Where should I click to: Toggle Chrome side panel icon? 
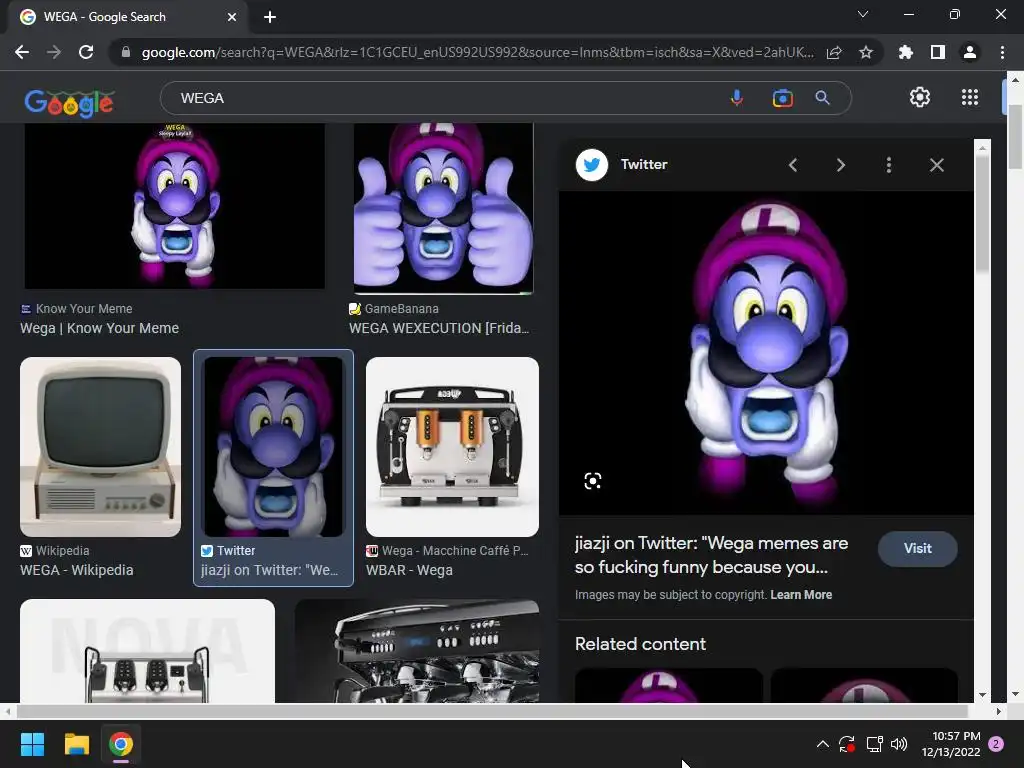(938, 52)
